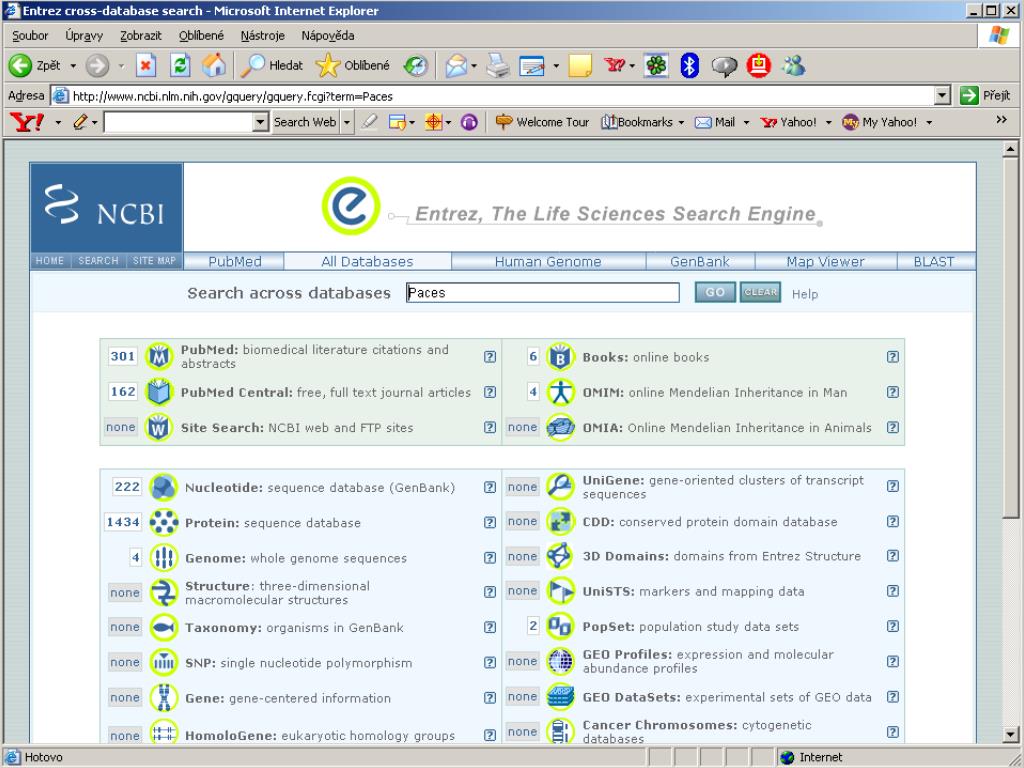Switch to the BLAST tab
The height and width of the screenshot is (768, 1024).
934,261
